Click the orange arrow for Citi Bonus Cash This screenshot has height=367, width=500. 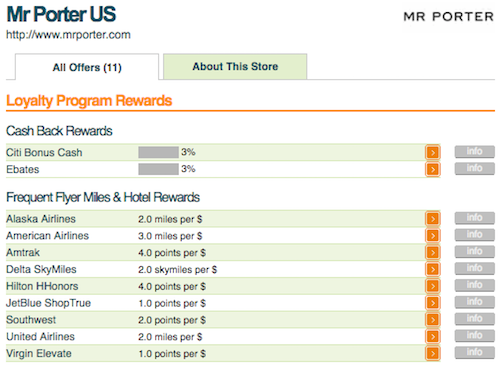point(433,153)
